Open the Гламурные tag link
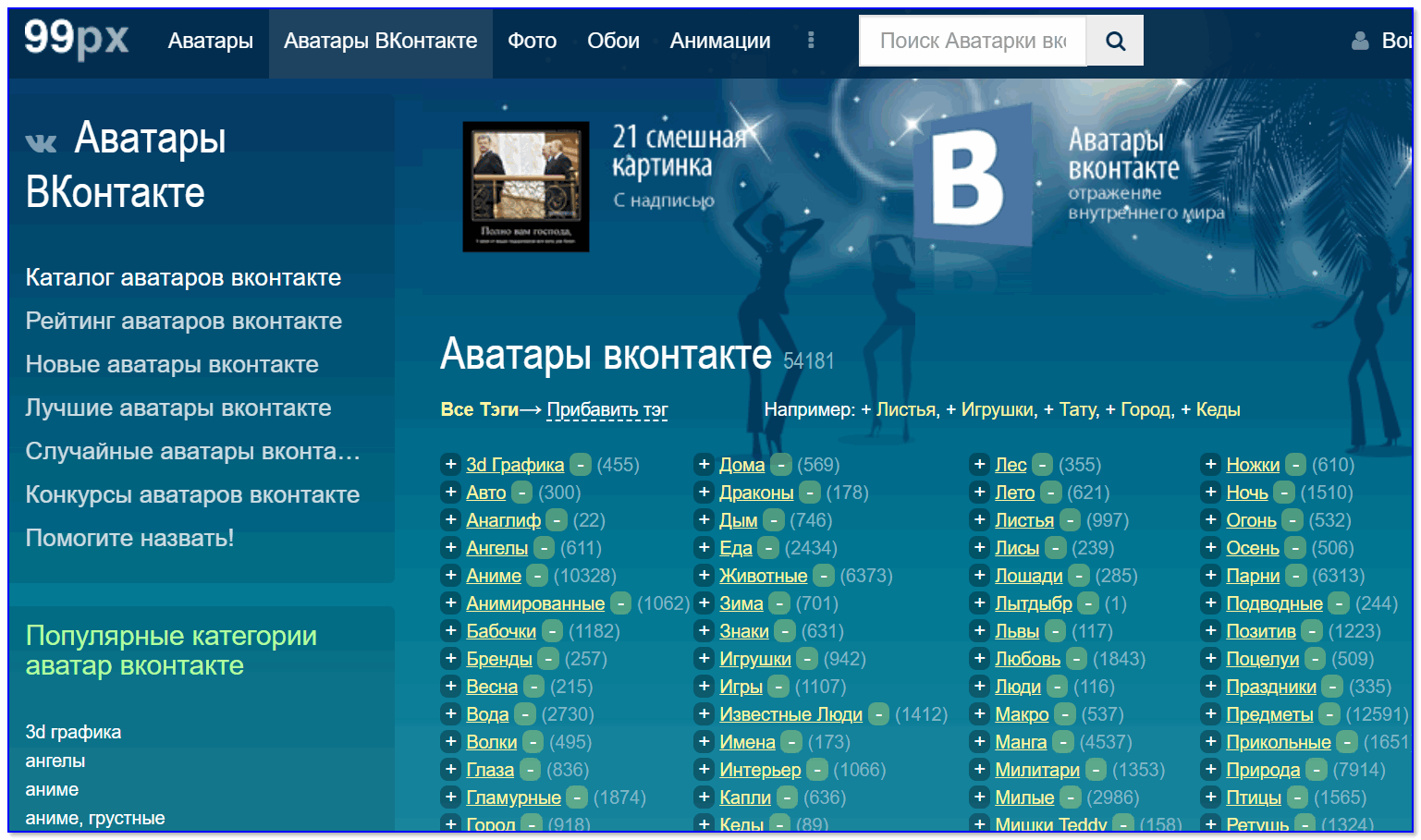This screenshot has height=840, width=1421. [x=513, y=797]
